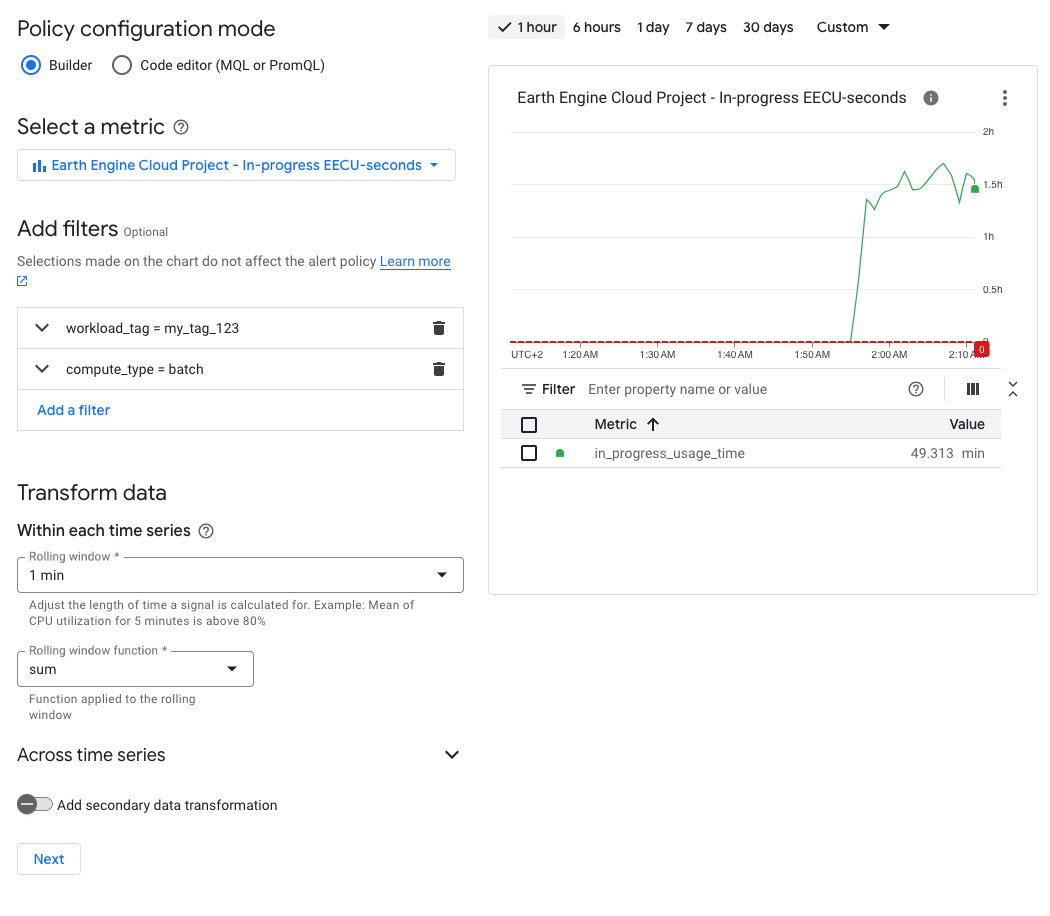Select the Builder radio button
Screen dimensions: 1050x916
pos(31,65)
